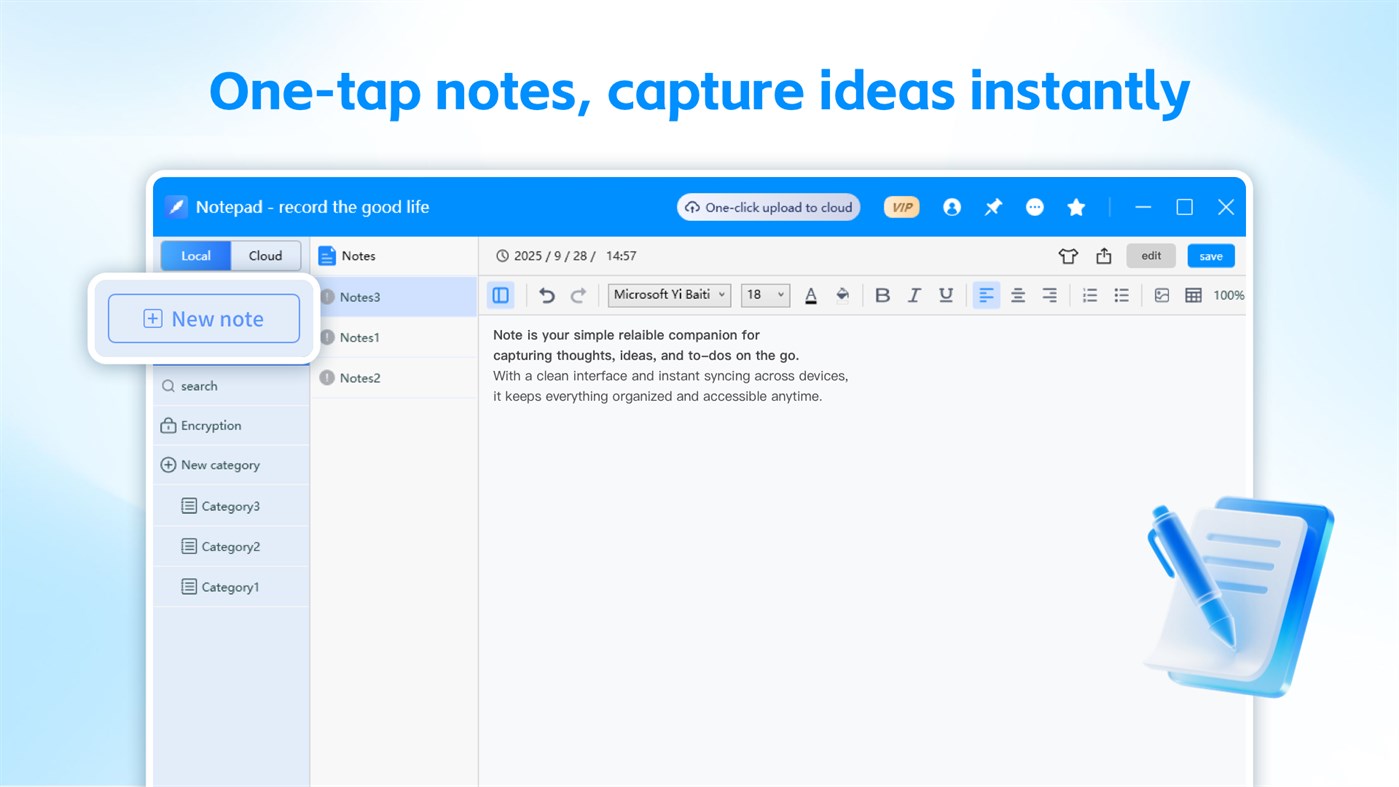The width and height of the screenshot is (1399, 787).
Task: Click the New note button
Action: point(203,318)
